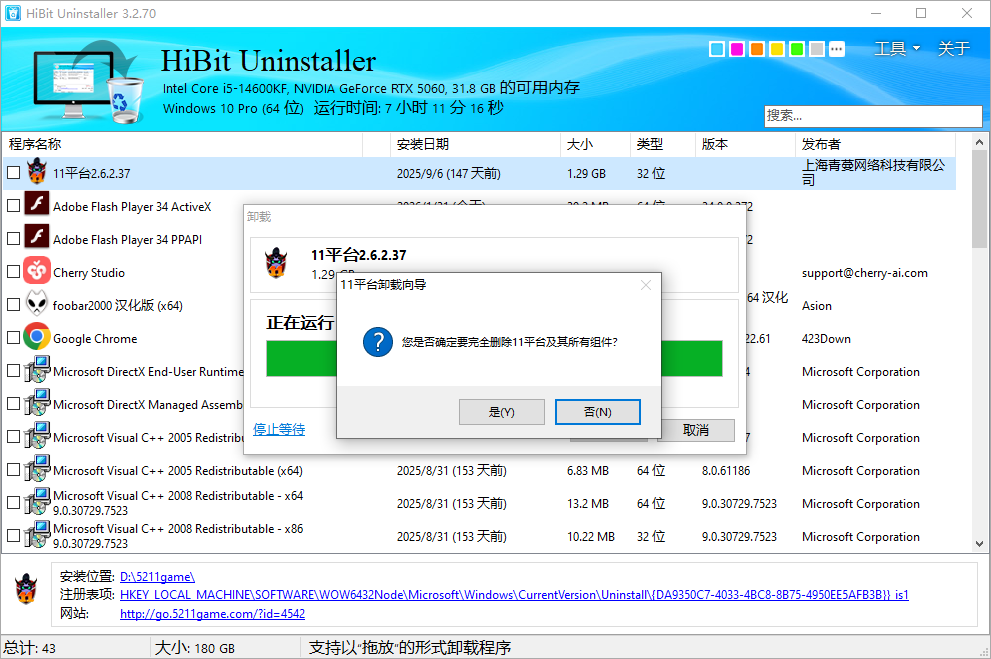
Task: Click the 11平台 application icon in the list
Action: point(37,171)
